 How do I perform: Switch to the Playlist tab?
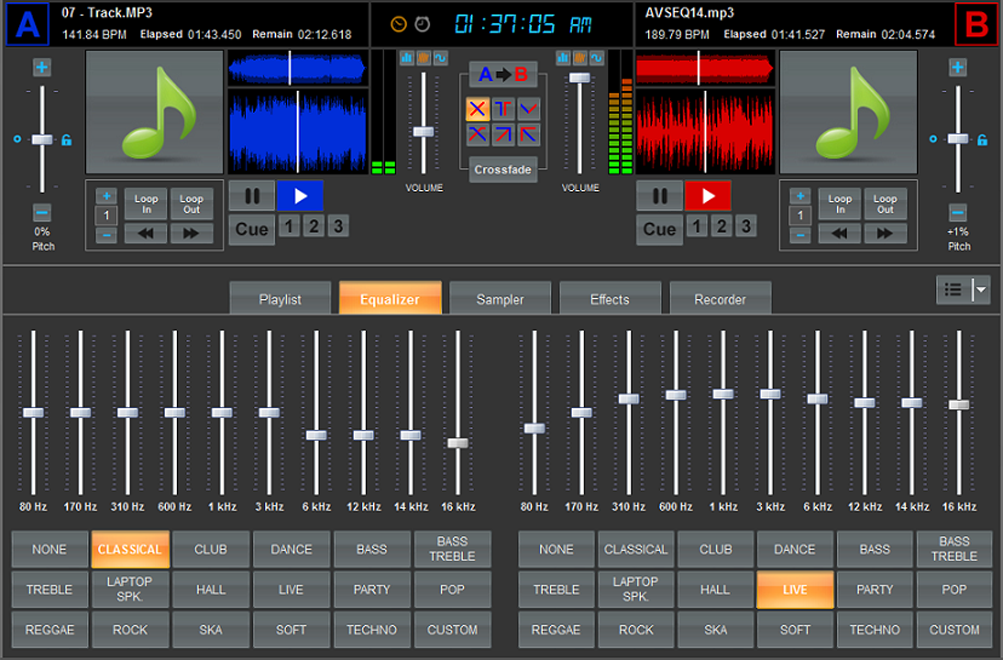click(280, 299)
